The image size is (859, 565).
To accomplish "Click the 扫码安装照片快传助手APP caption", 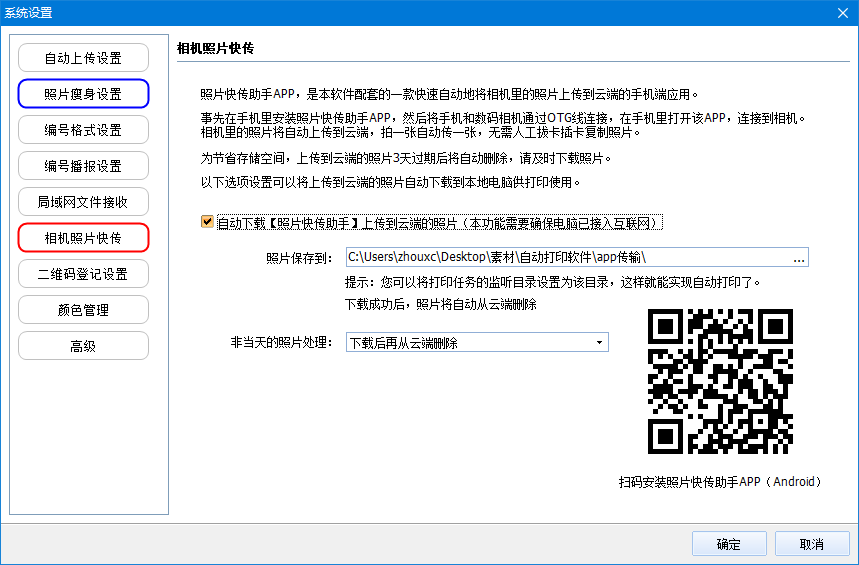I will tap(720, 482).
